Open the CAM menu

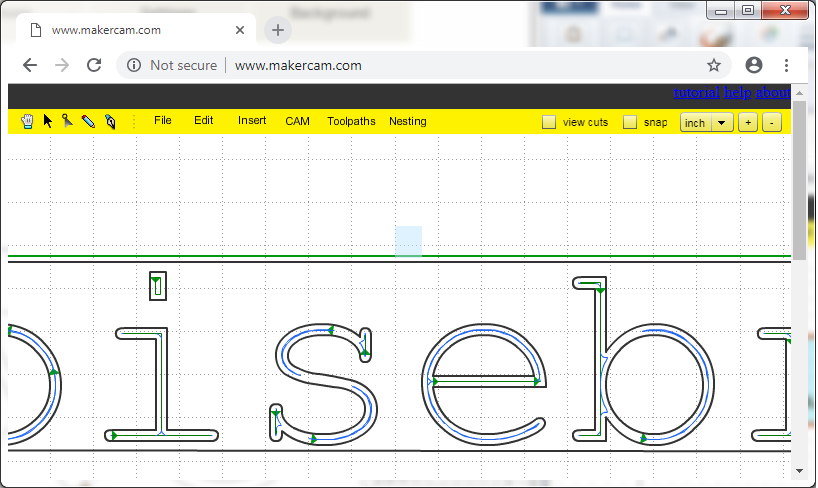tap(297, 121)
